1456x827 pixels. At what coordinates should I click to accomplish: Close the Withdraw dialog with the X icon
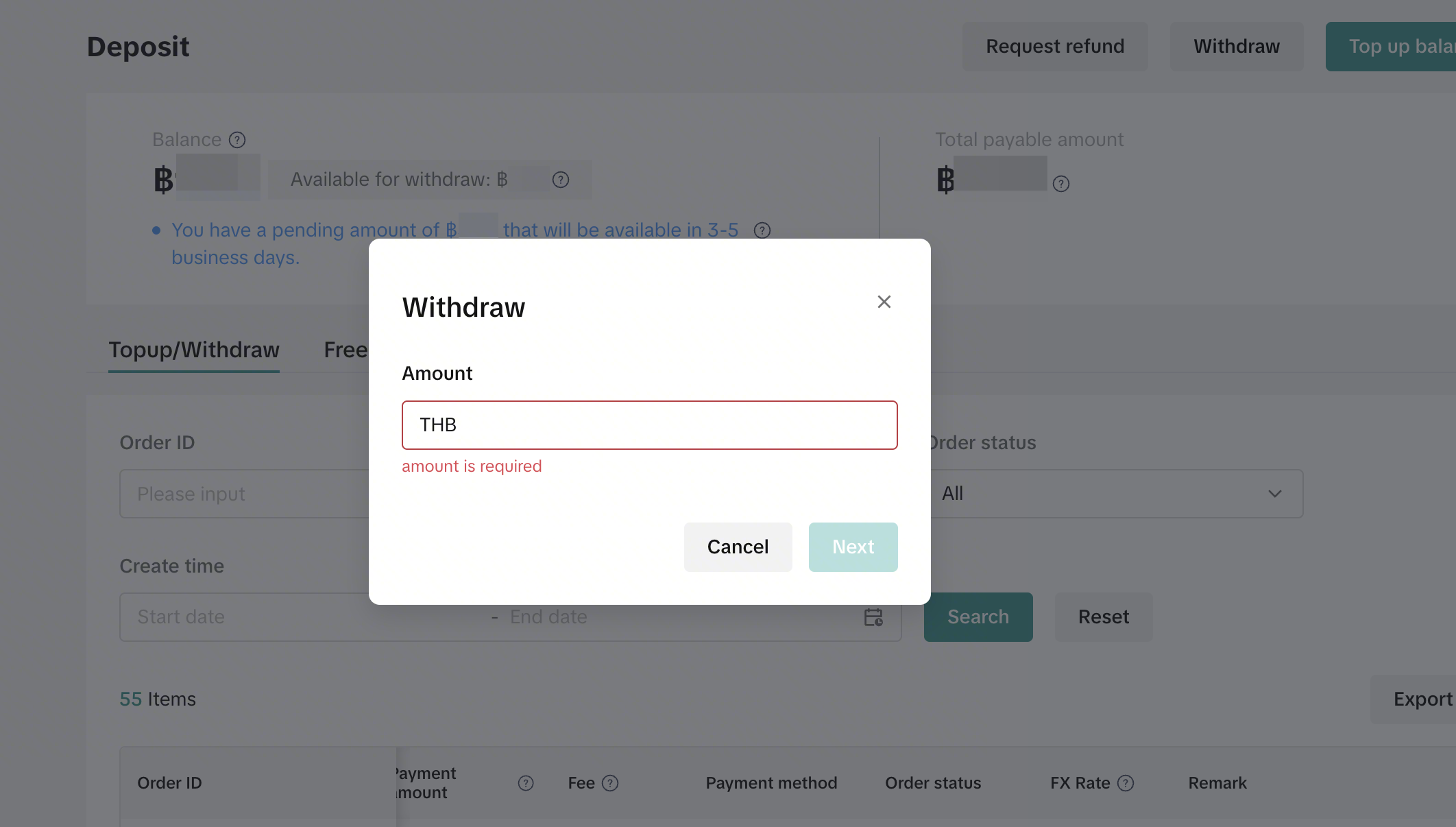pyautogui.click(x=884, y=302)
